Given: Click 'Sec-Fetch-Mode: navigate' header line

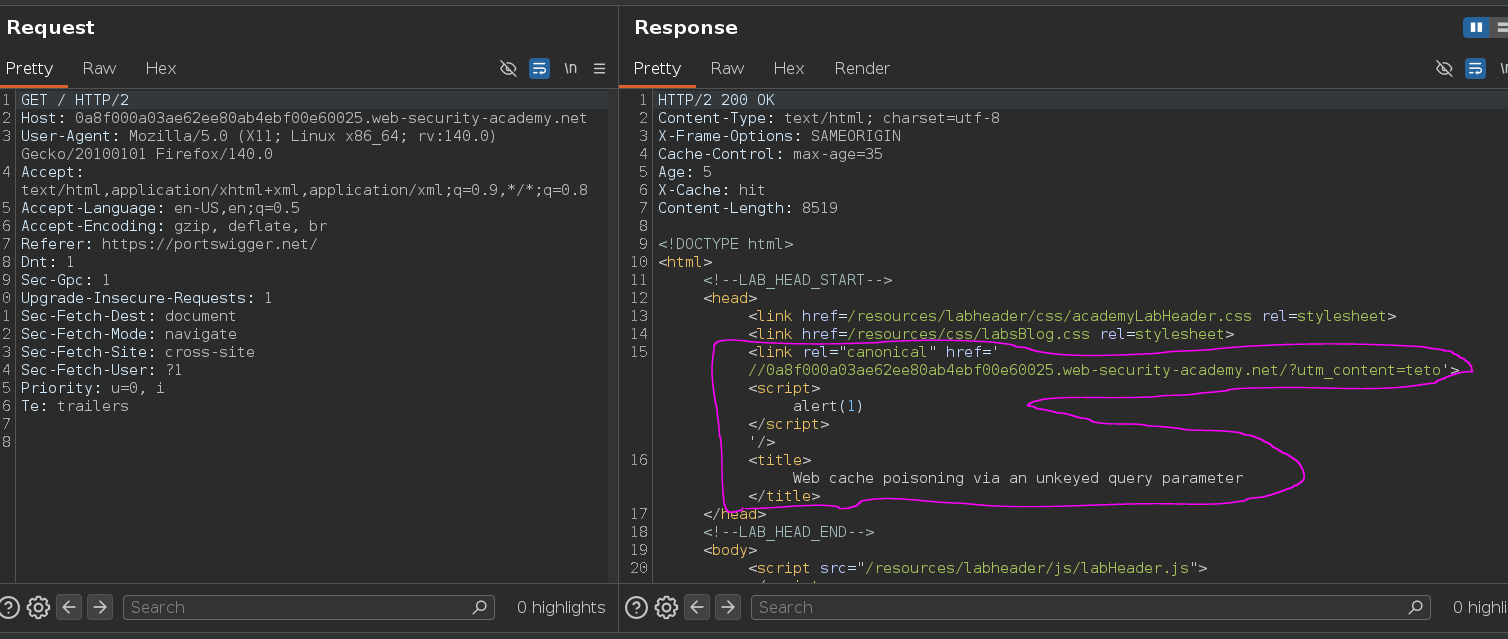Looking at the screenshot, I should pos(129,334).
